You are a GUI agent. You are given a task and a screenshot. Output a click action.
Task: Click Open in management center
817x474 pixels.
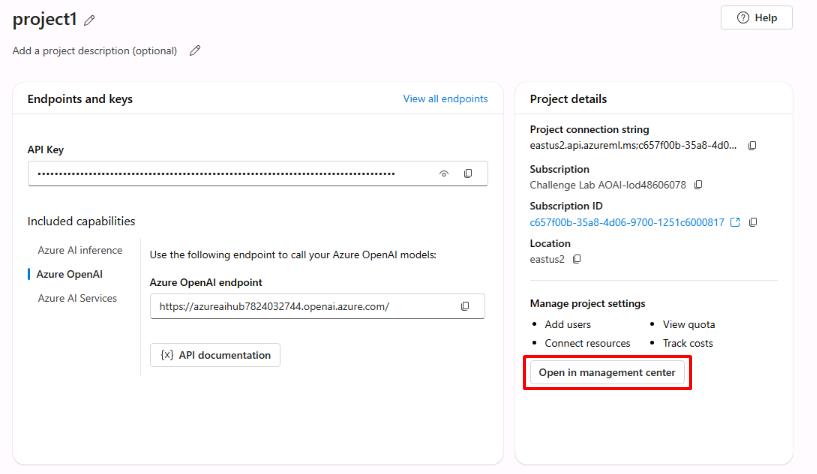click(x=607, y=372)
